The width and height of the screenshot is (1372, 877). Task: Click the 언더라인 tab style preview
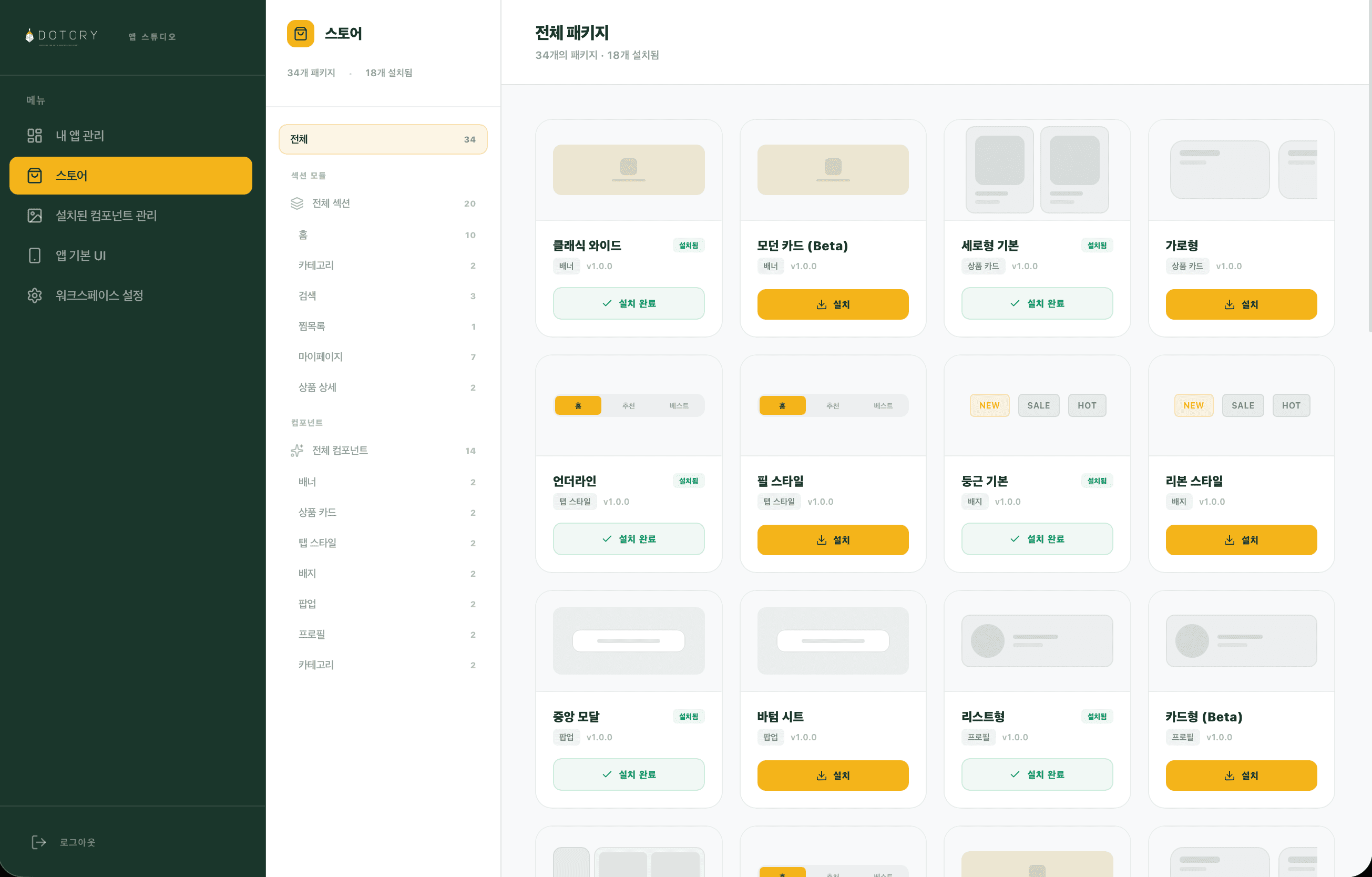[x=629, y=406]
